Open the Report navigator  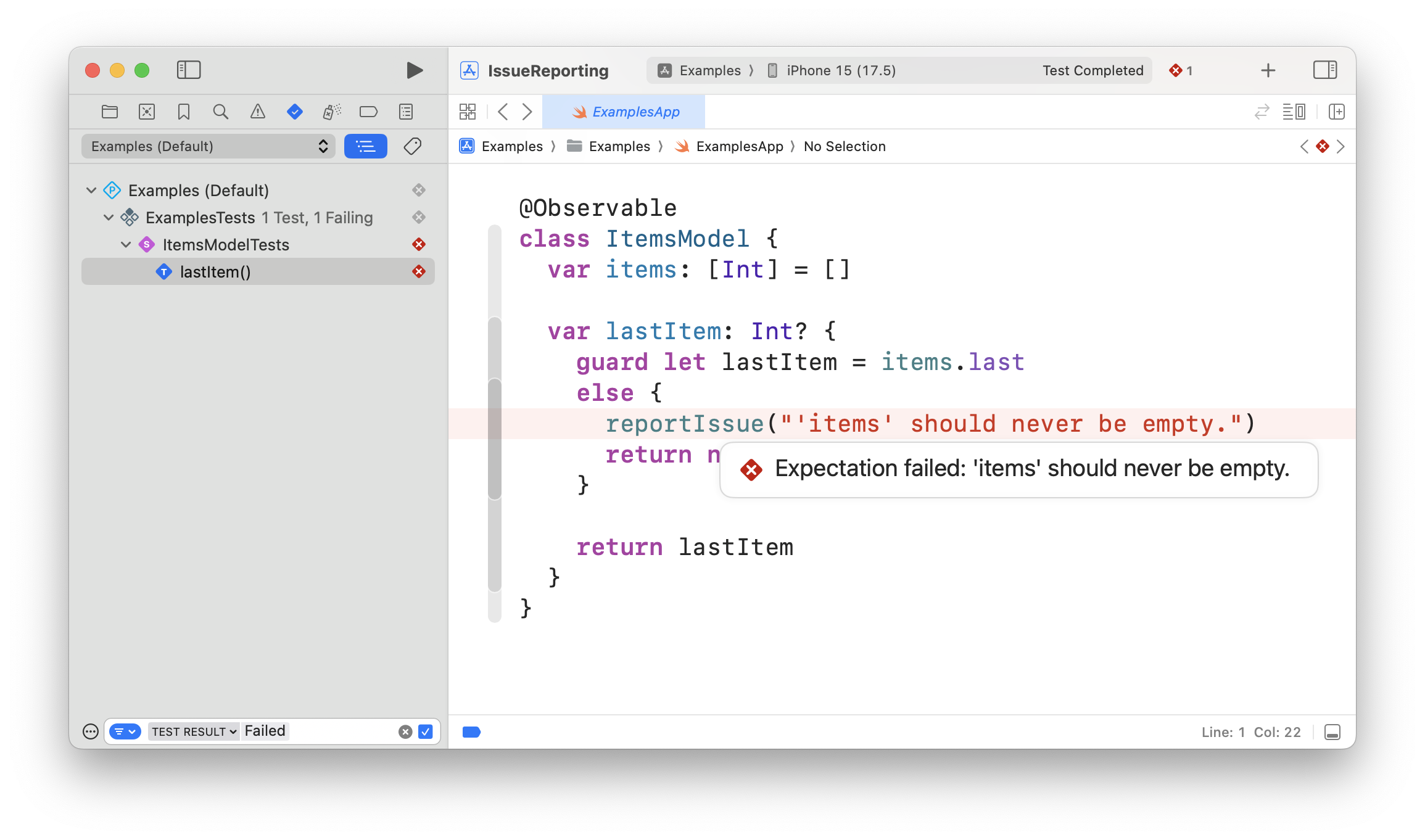click(405, 112)
